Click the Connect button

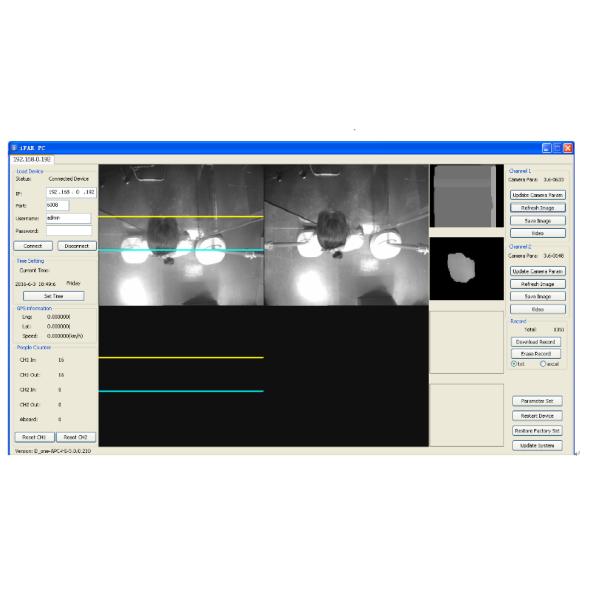pyautogui.click(x=33, y=245)
